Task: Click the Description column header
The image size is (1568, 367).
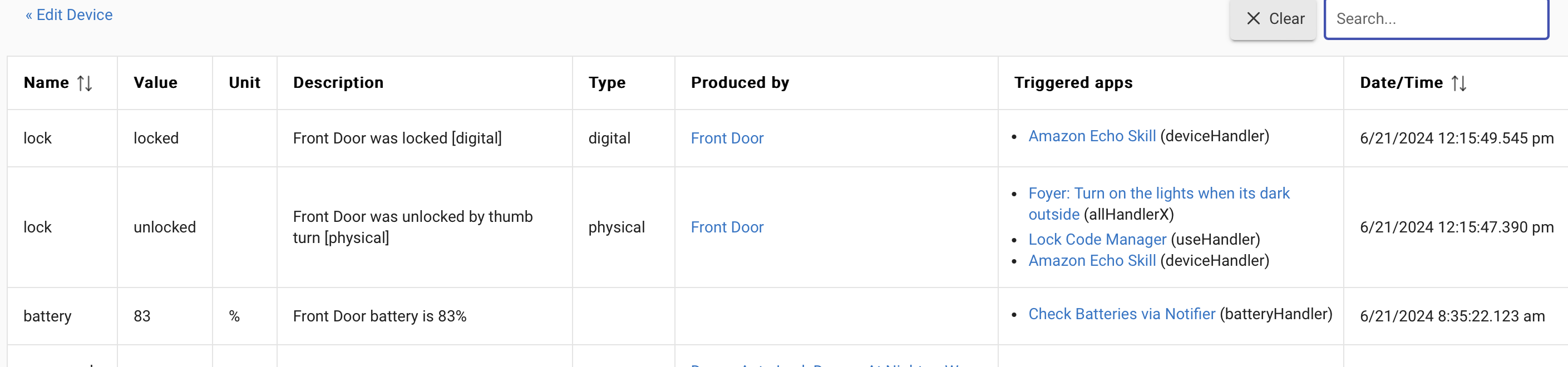Action: click(338, 83)
